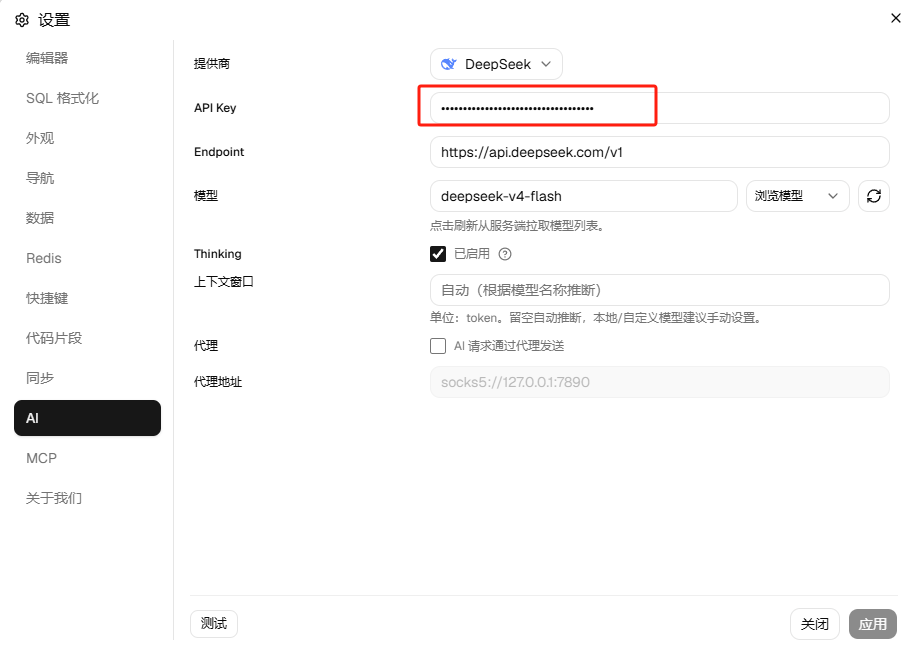Select the AI settings section
The width and height of the screenshot is (912, 646).
pos(87,418)
